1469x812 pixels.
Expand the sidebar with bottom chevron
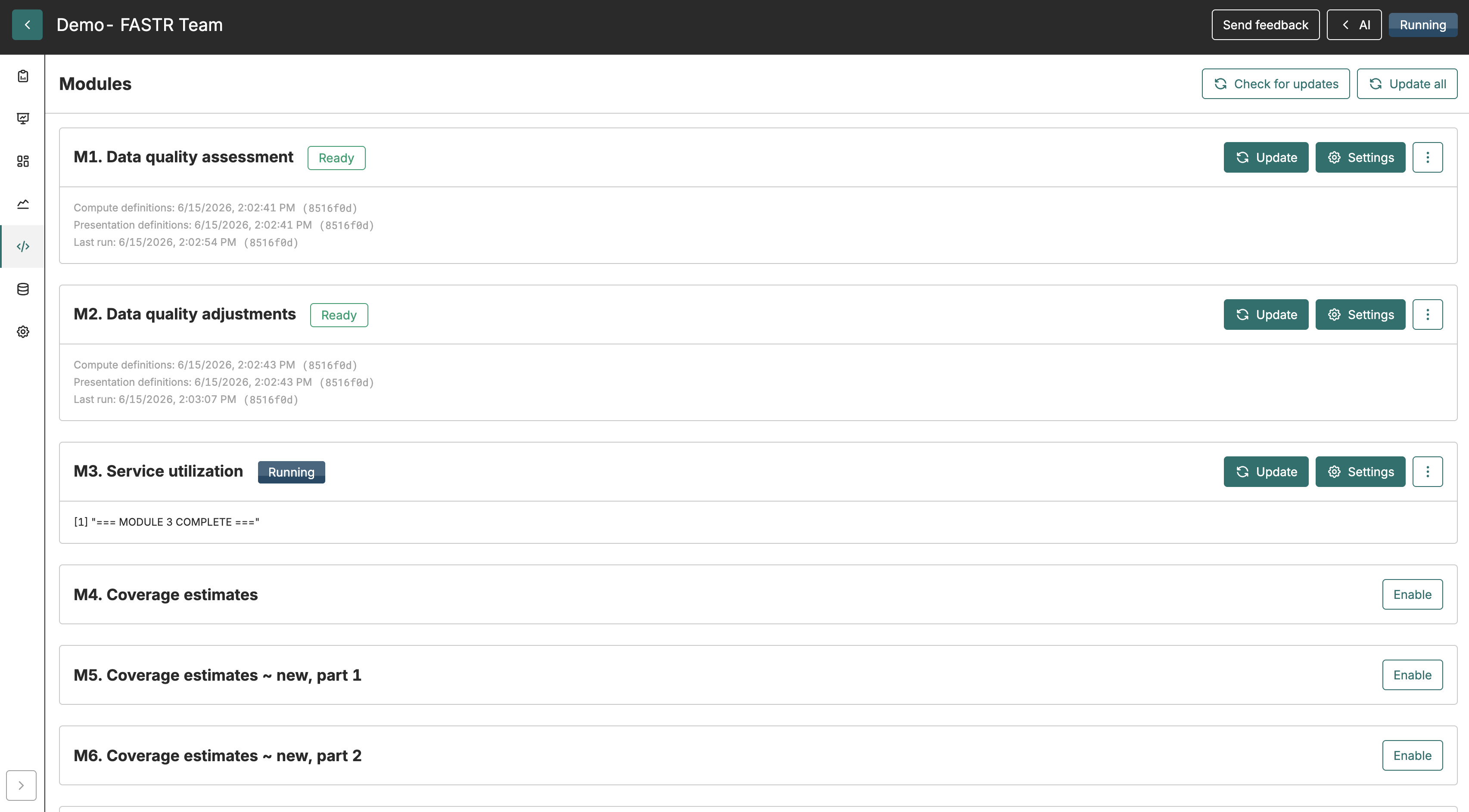(x=21, y=785)
